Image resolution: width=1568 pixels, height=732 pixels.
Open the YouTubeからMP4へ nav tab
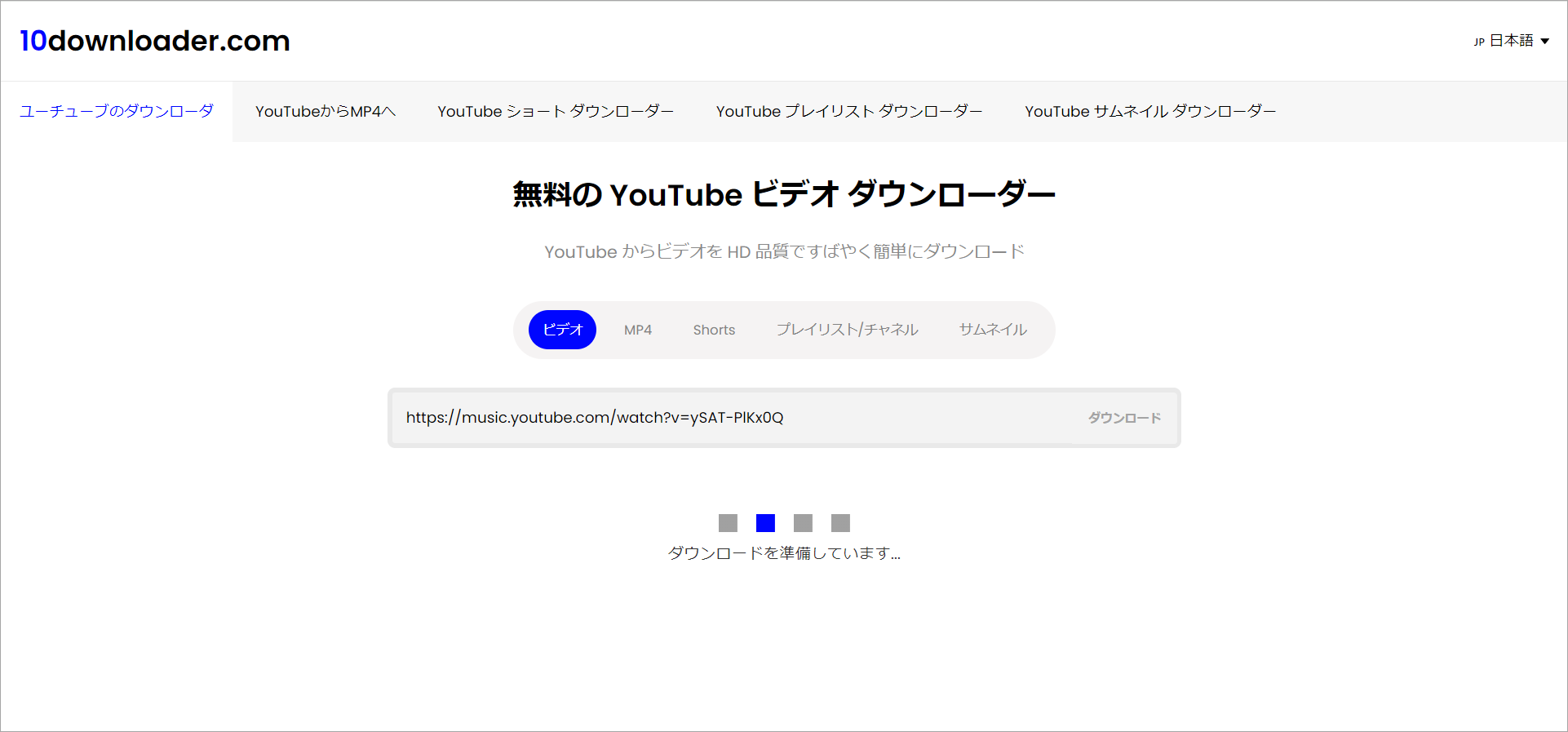(x=326, y=111)
